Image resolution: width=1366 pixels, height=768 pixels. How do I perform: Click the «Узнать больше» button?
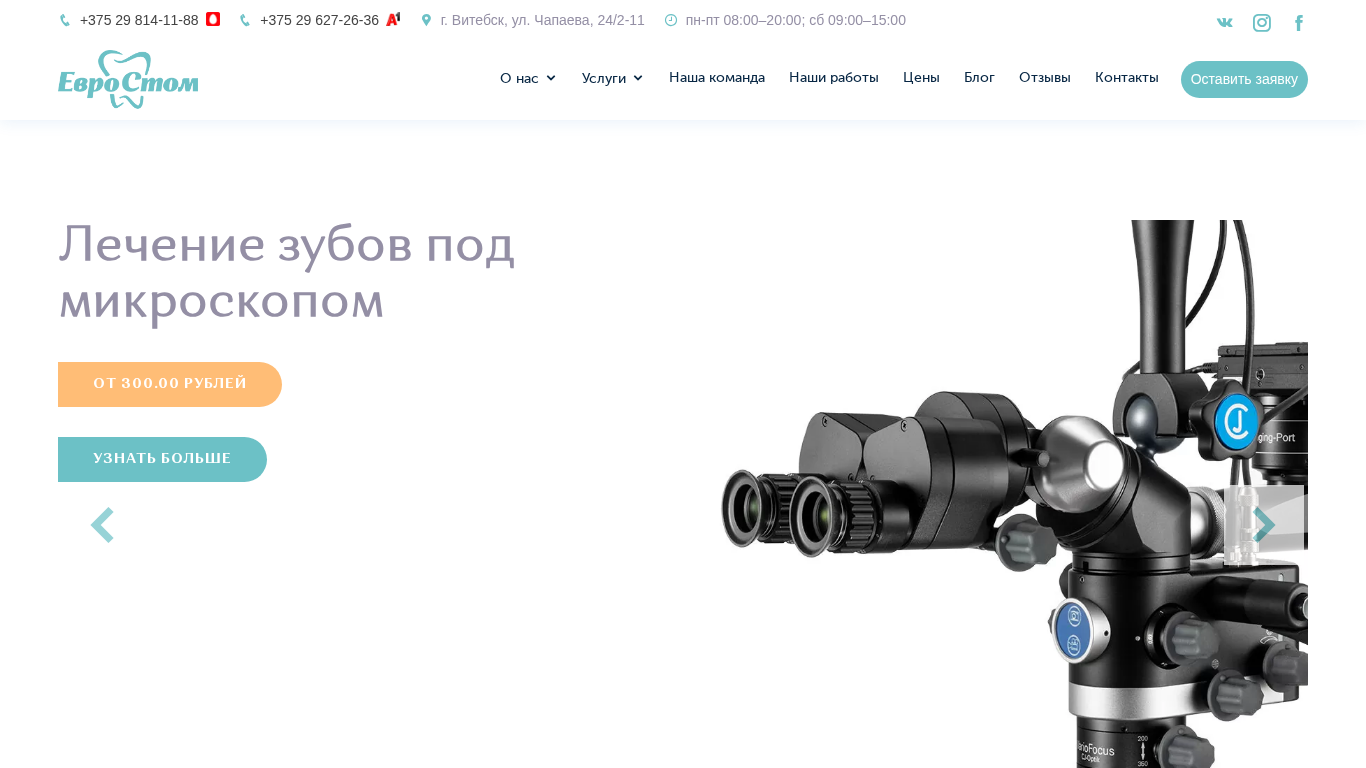pyautogui.click(x=162, y=459)
